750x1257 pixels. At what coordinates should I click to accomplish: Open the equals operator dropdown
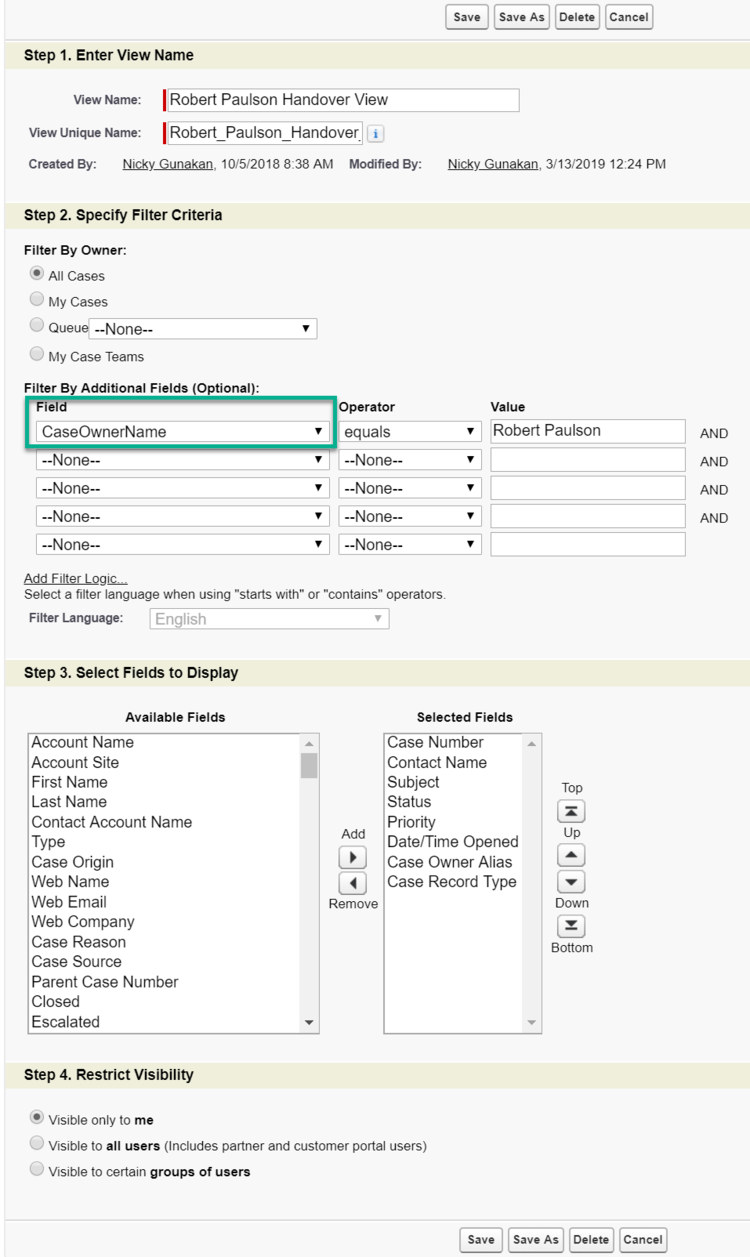tap(410, 432)
